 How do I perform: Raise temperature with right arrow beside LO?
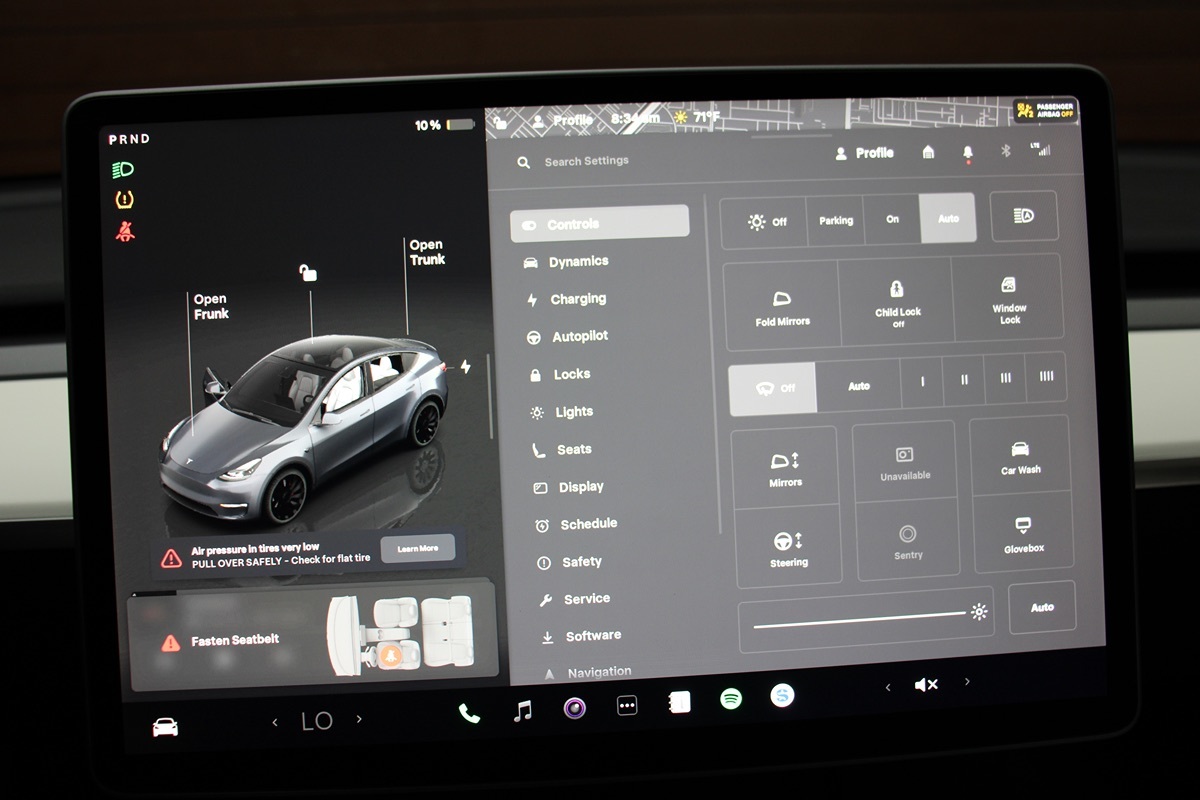pyautogui.click(x=360, y=719)
